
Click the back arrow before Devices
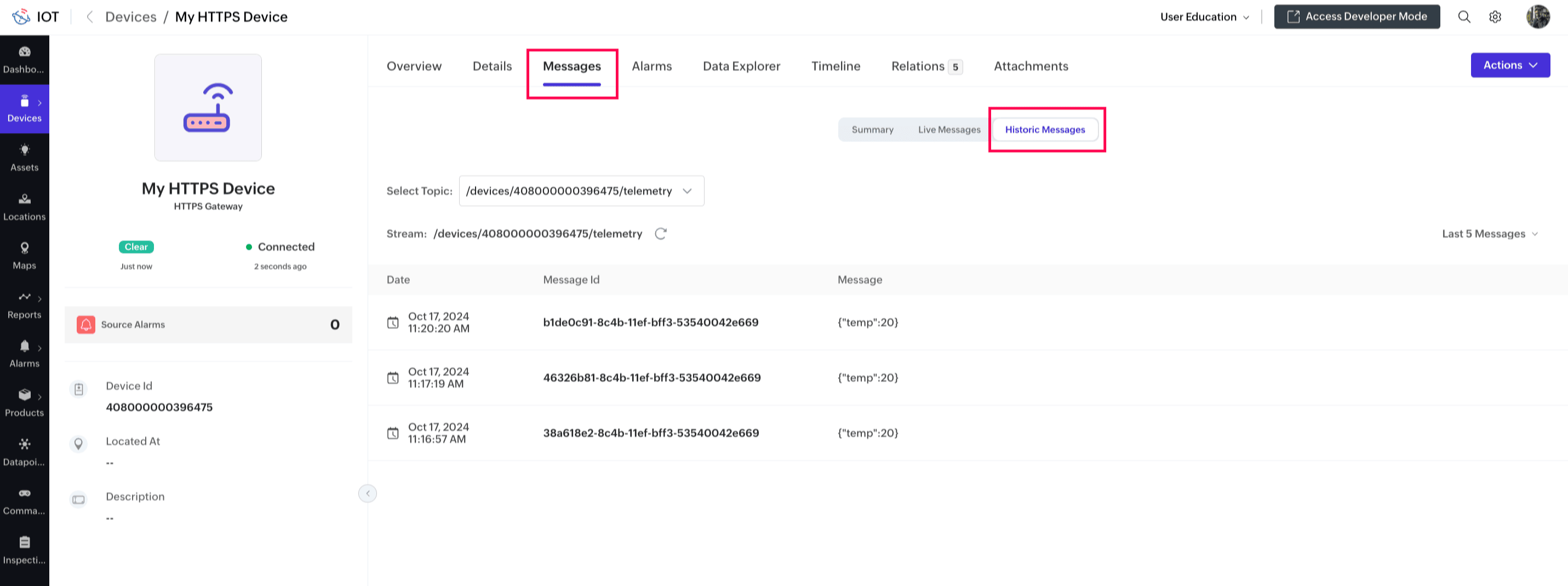click(x=89, y=17)
